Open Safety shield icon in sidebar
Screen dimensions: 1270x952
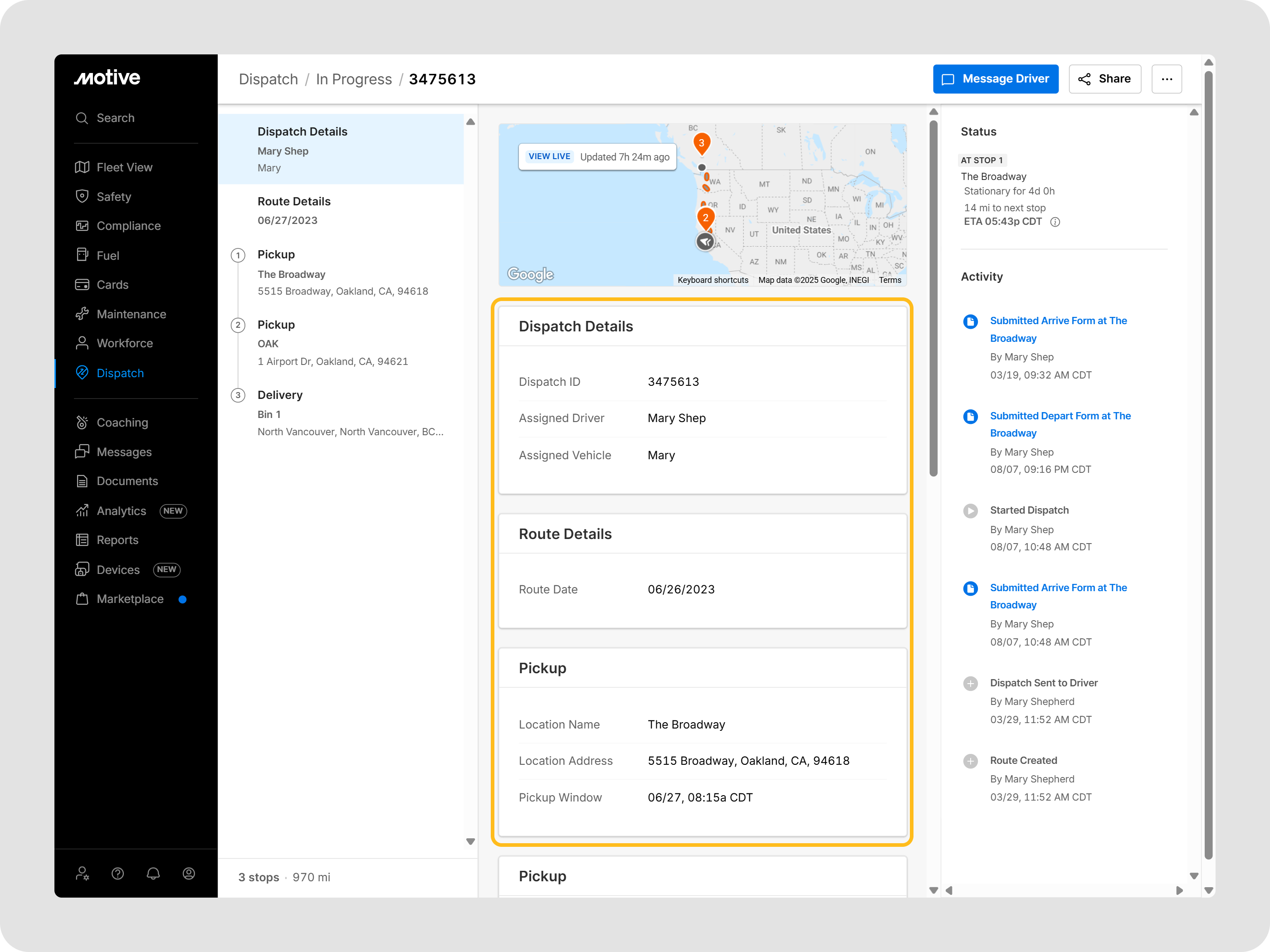[82, 196]
